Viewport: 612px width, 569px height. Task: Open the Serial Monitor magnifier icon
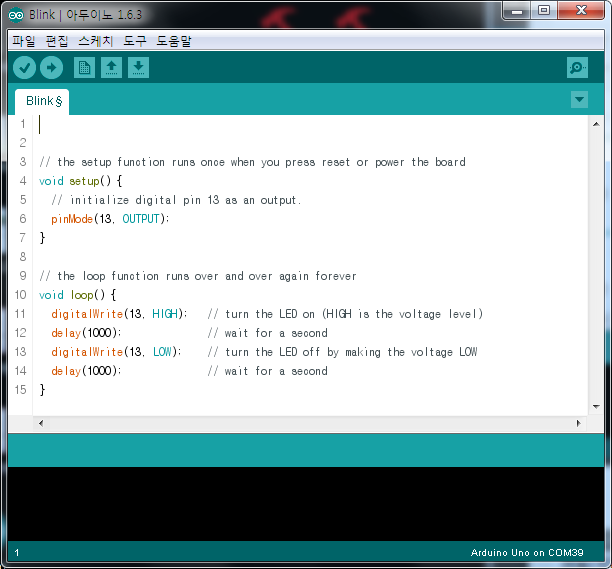577,68
